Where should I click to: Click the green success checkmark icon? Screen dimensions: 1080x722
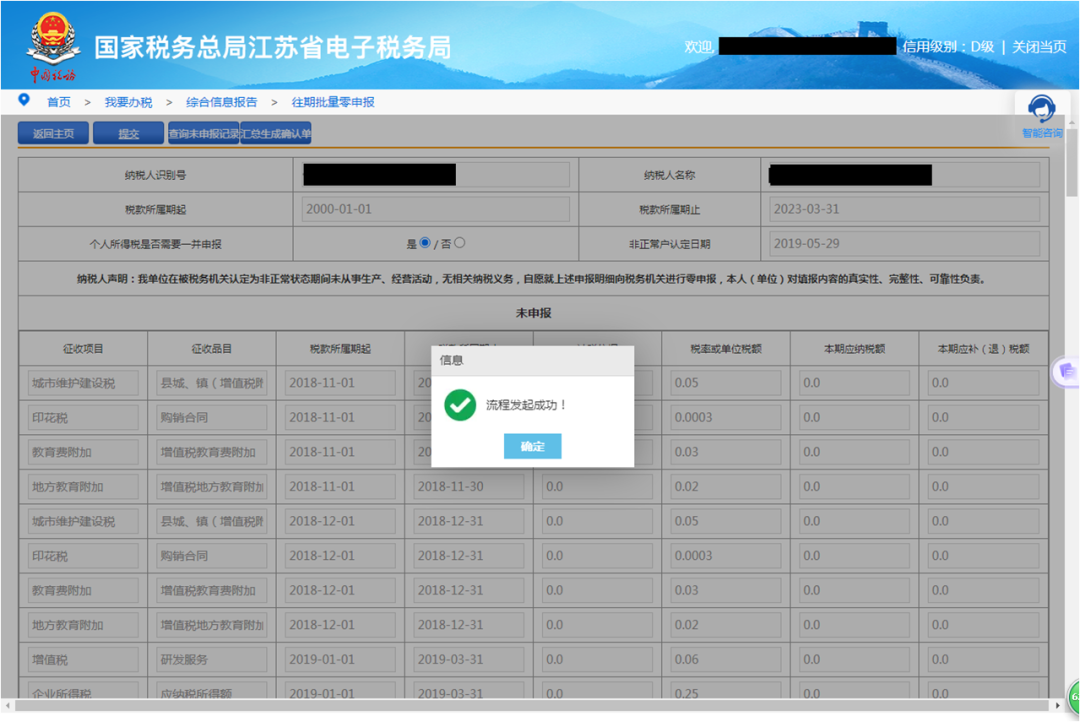tap(460, 405)
